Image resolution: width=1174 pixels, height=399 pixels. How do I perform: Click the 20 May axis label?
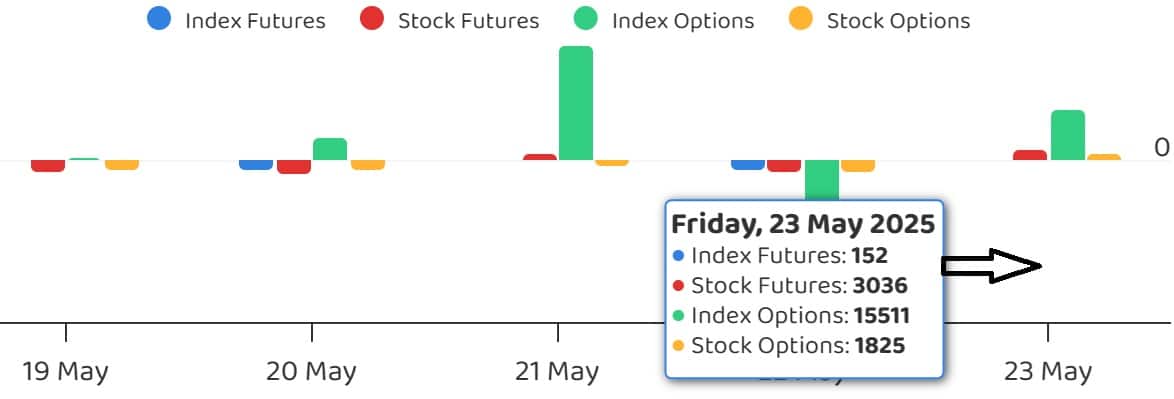point(311,371)
